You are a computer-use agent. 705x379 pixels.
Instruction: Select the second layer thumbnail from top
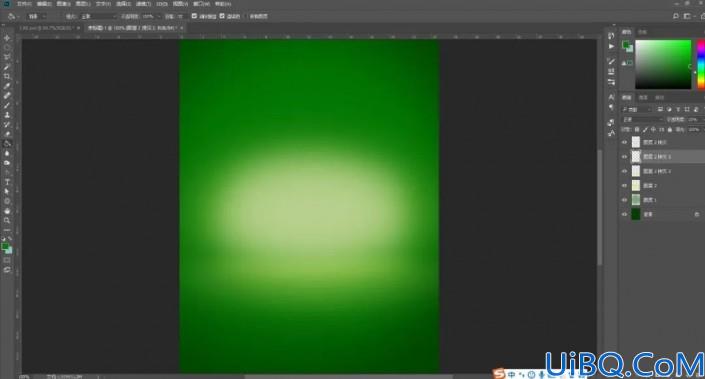(x=636, y=156)
